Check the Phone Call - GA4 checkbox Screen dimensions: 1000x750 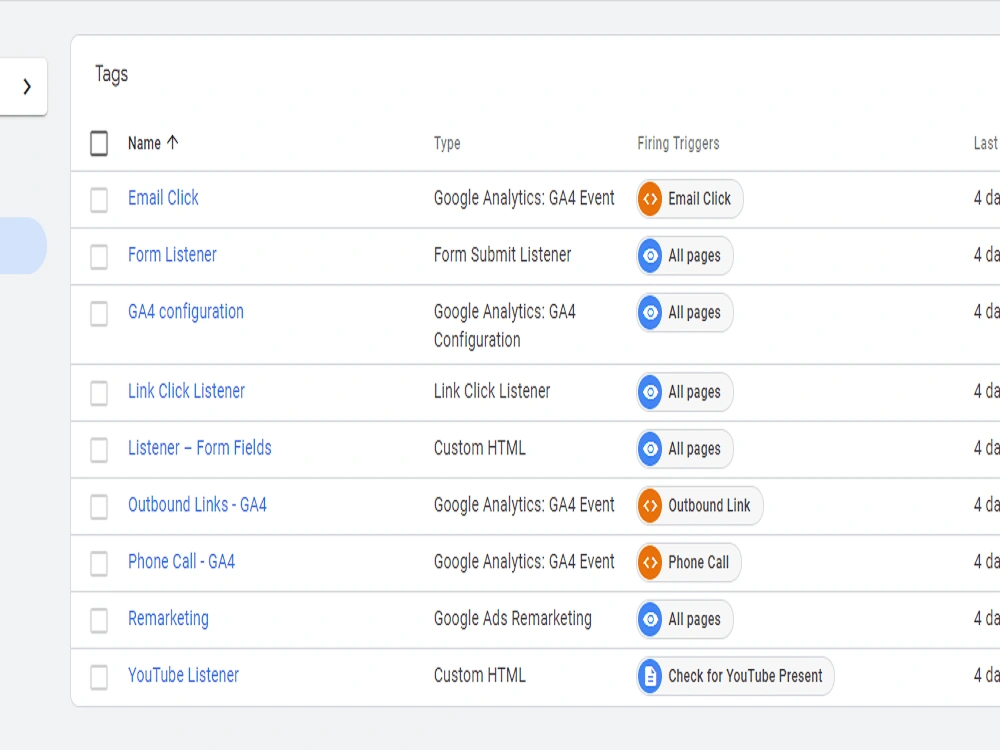99,564
